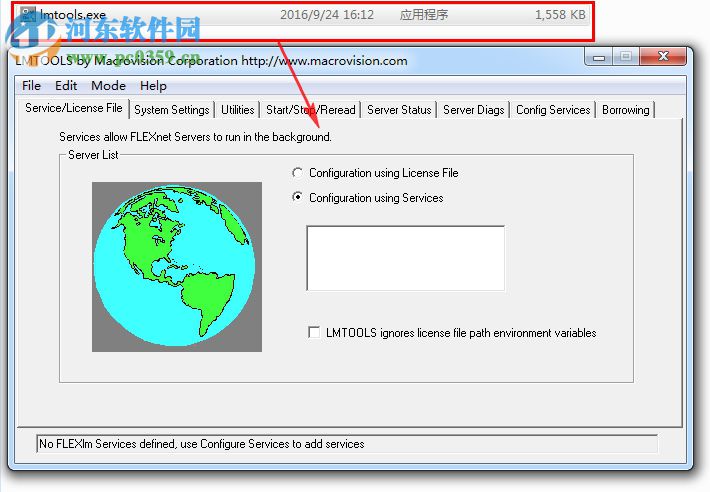
Task: Click the 2016/9/24 16:12 date text
Action: [327, 15]
